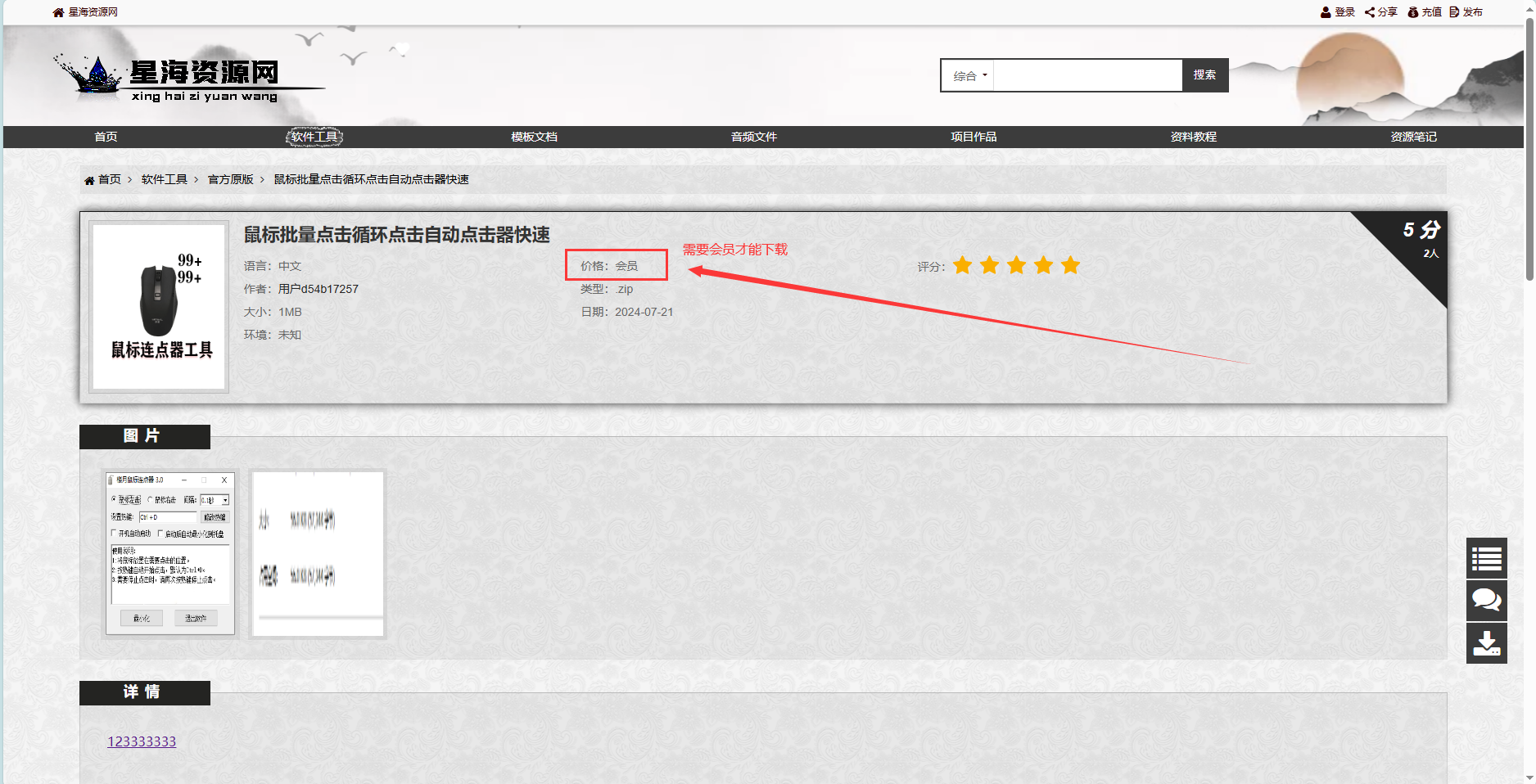Click the share icon in top bar
This screenshot has height=784, width=1536.
1370,12
